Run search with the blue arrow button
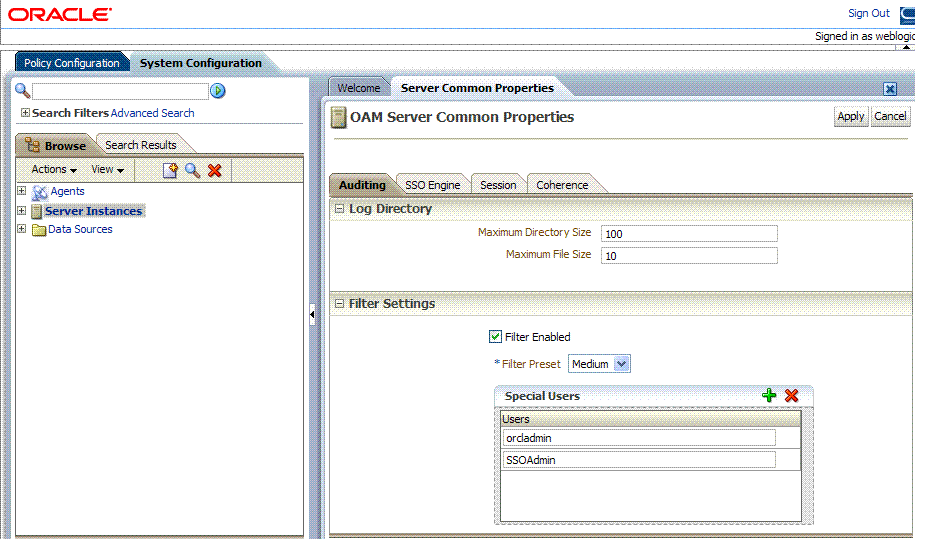This screenshot has width=943, height=555. pyautogui.click(x=218, y=91)
